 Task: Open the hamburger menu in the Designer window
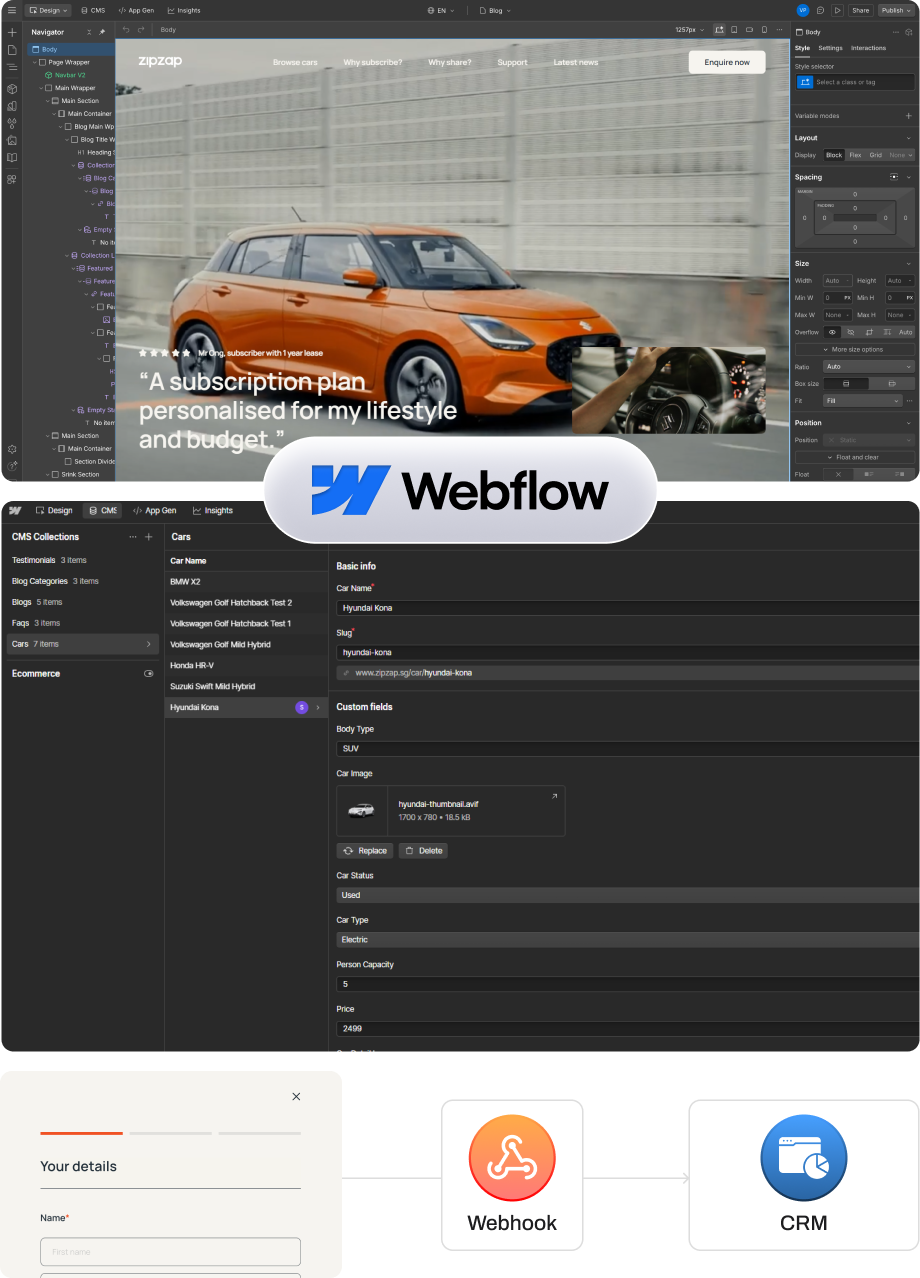click(x=12, y=10)
